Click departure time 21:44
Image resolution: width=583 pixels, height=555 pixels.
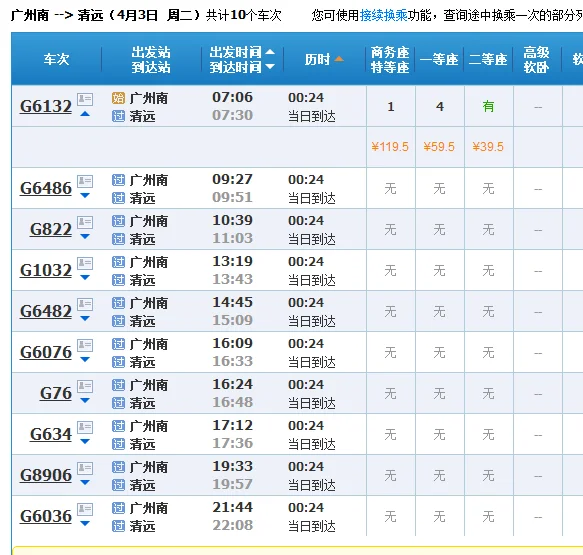tap(232, 507)
